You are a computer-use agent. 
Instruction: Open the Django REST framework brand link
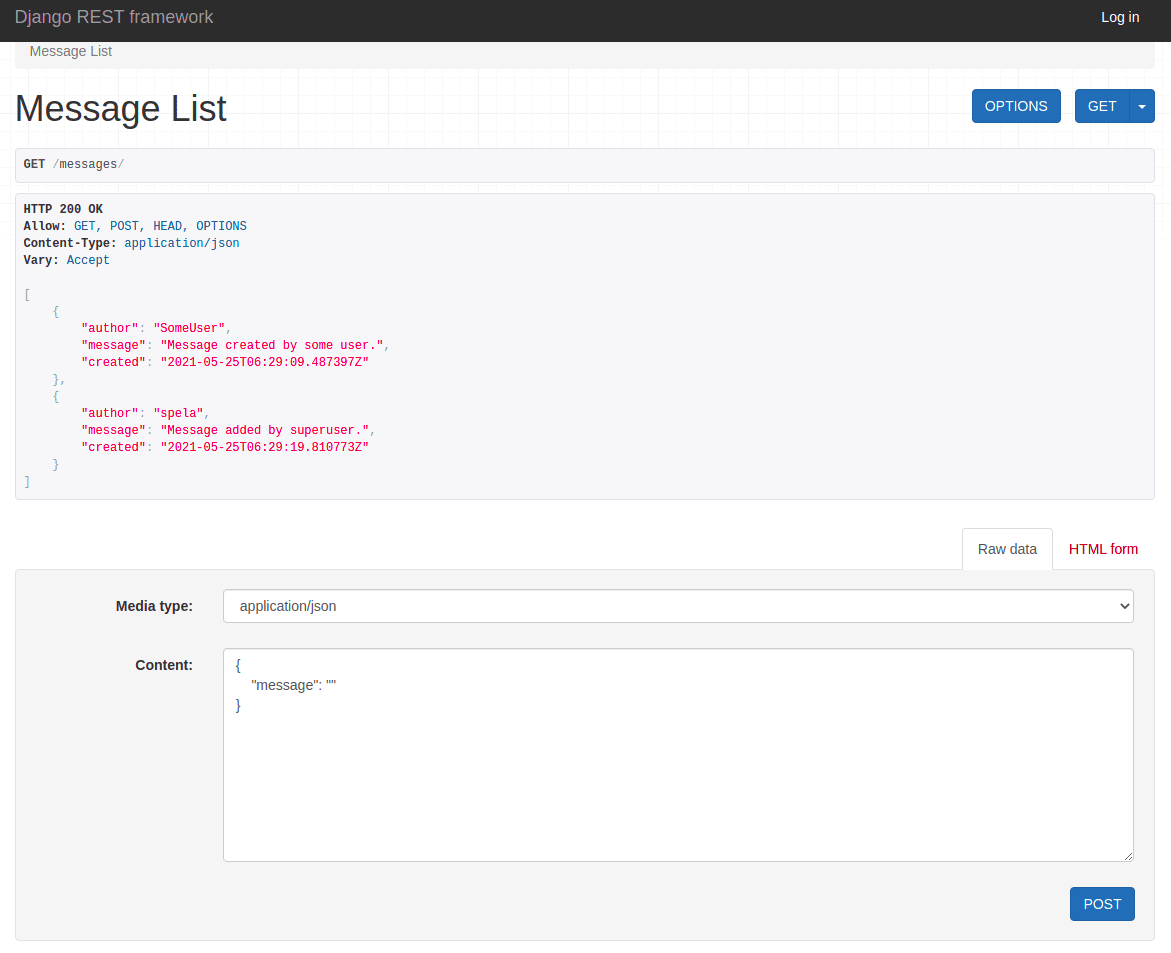pyautogui.click(x=114, y=17)
